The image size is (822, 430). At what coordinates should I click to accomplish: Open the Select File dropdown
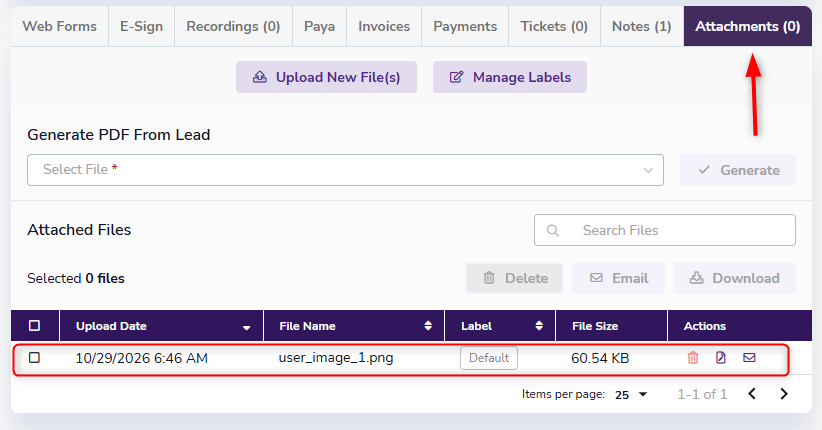pos(345,170)
